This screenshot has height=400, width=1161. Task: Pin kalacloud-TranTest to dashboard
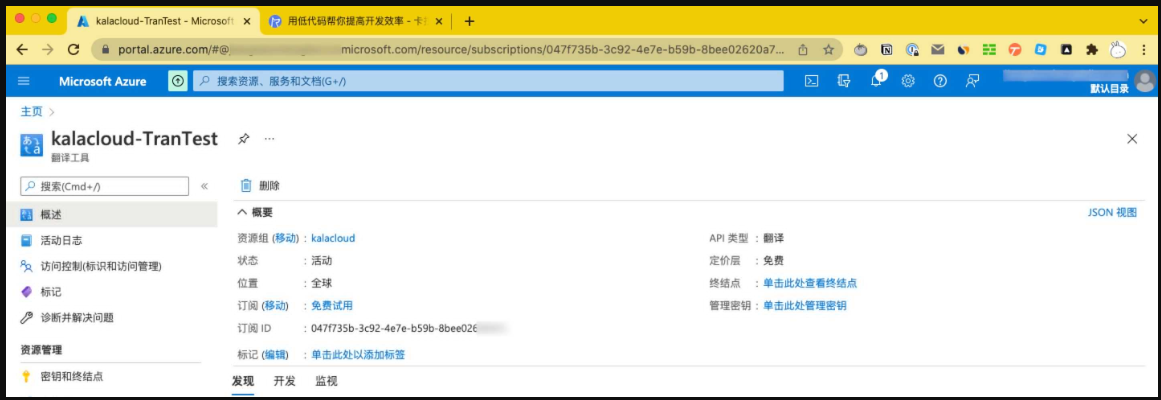pyautogui.click(x=243, y=139)
